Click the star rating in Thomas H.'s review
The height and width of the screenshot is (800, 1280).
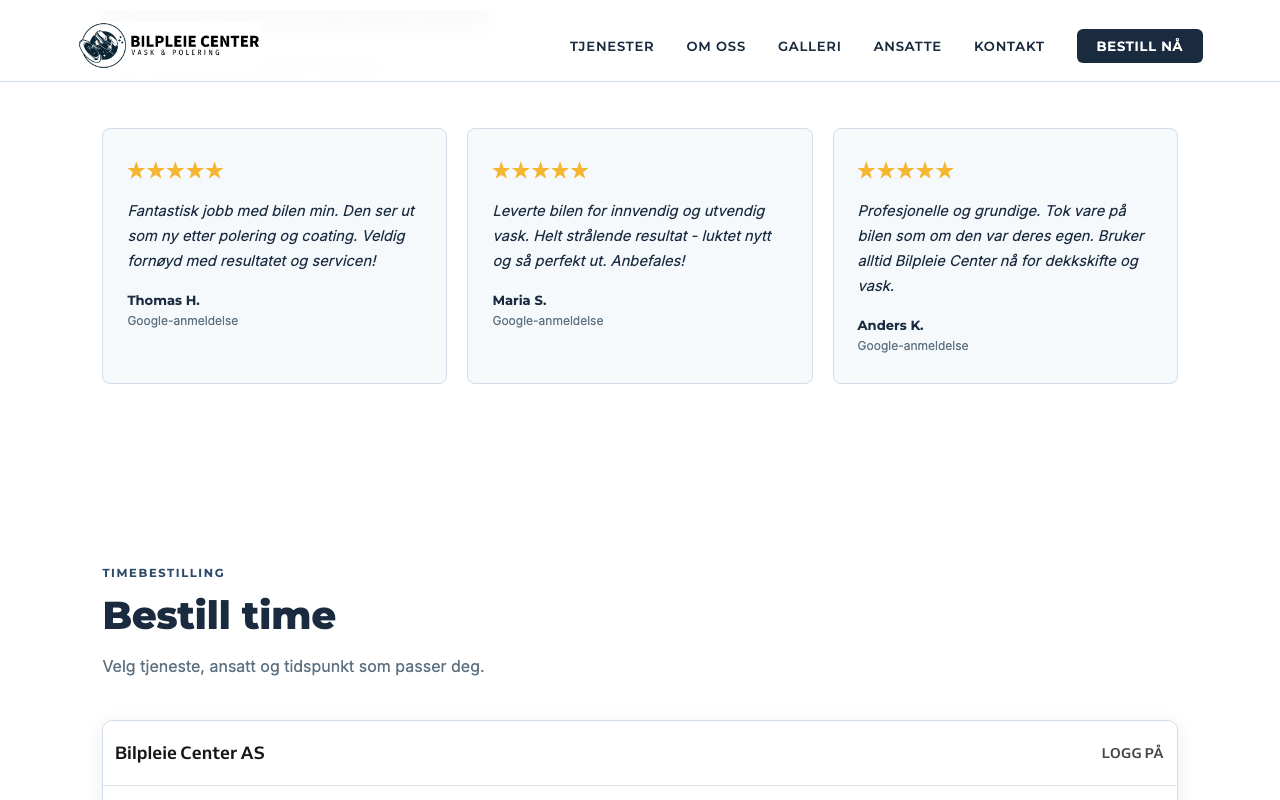[x=175, y=171]
